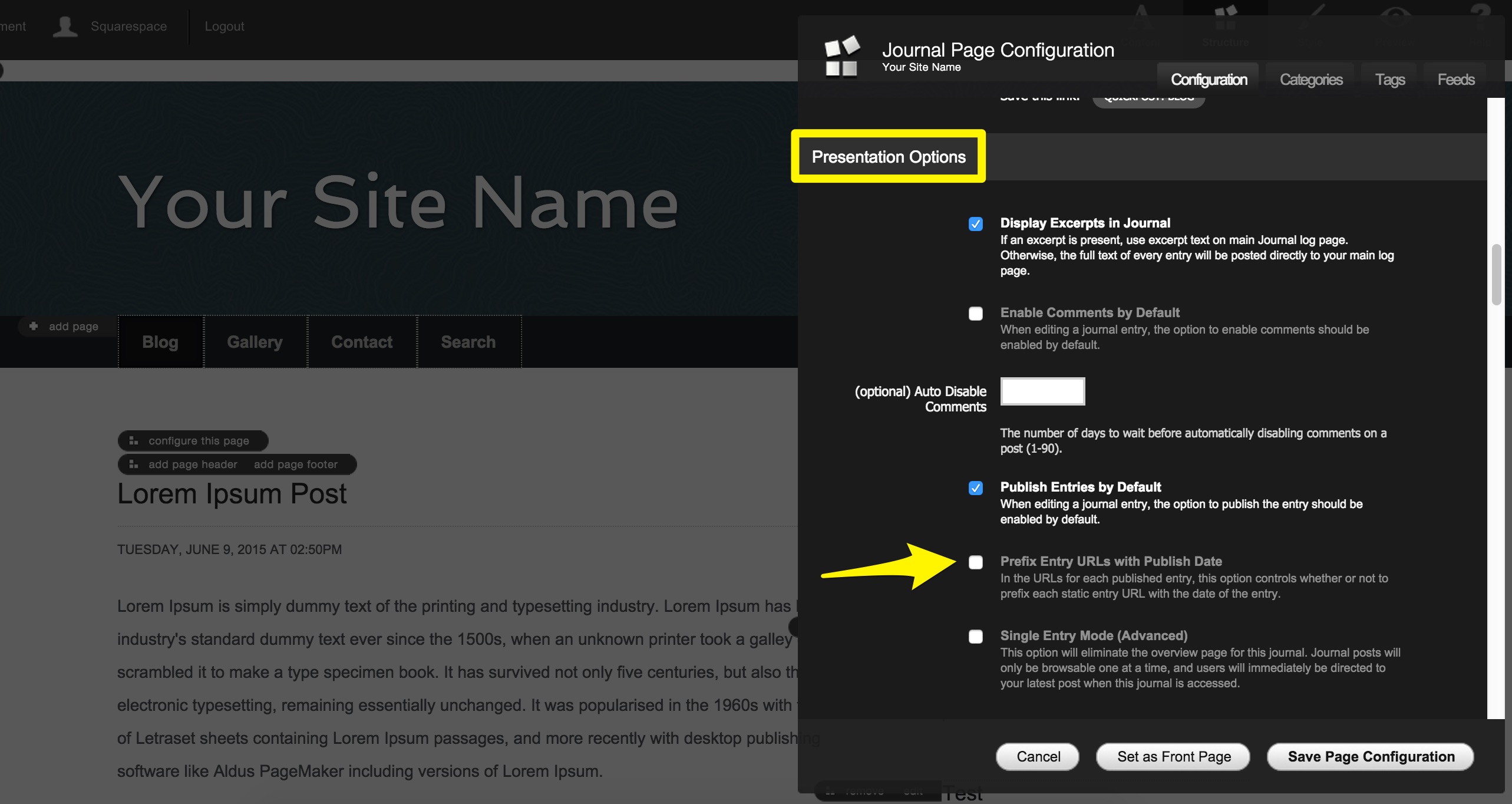Enable Comments by Default checkbox

point(975,314)
